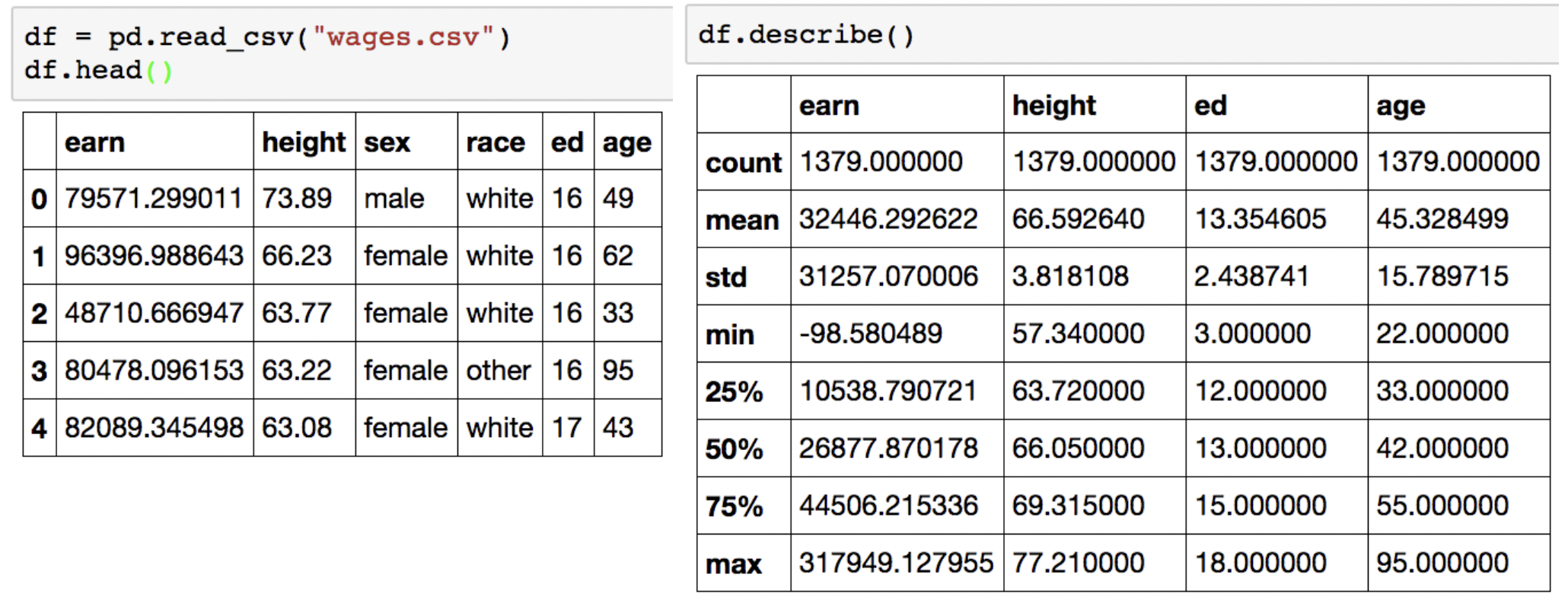Click row index 4 in head table
This screenshot has width=1568, height=600.
pos(39,429)
